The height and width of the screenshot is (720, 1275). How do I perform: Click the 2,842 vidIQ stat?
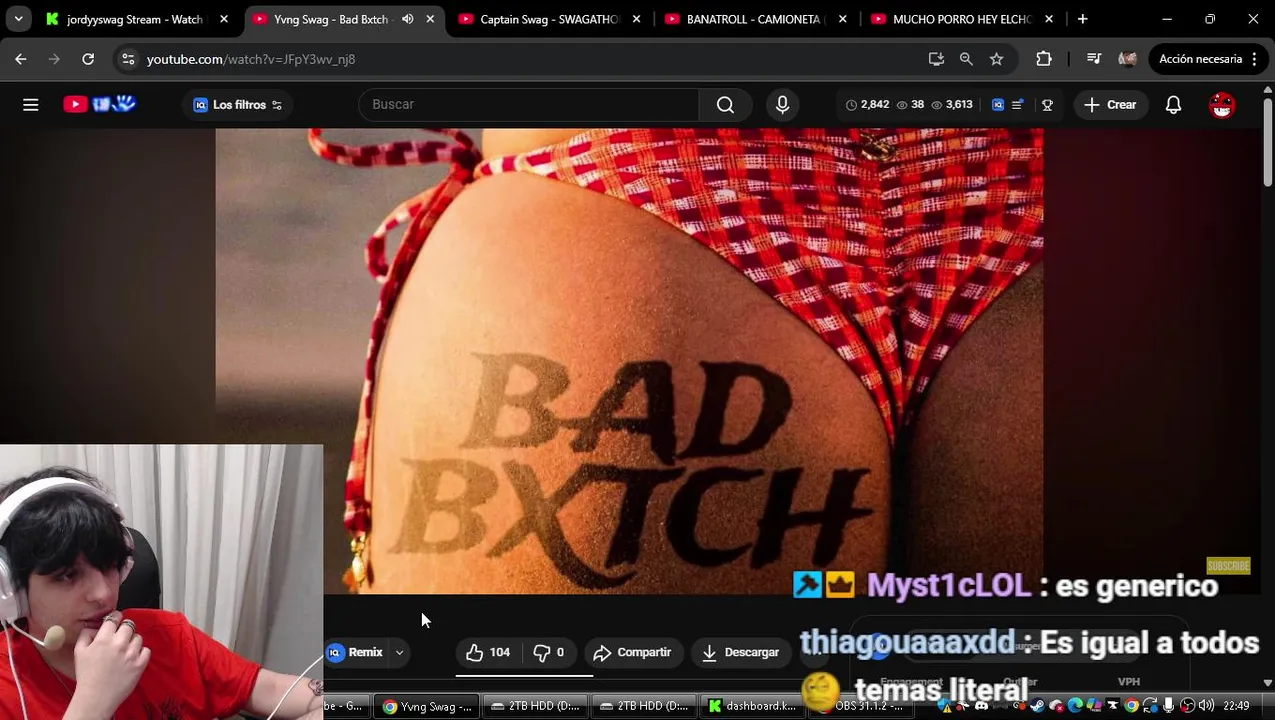[867, 104]
